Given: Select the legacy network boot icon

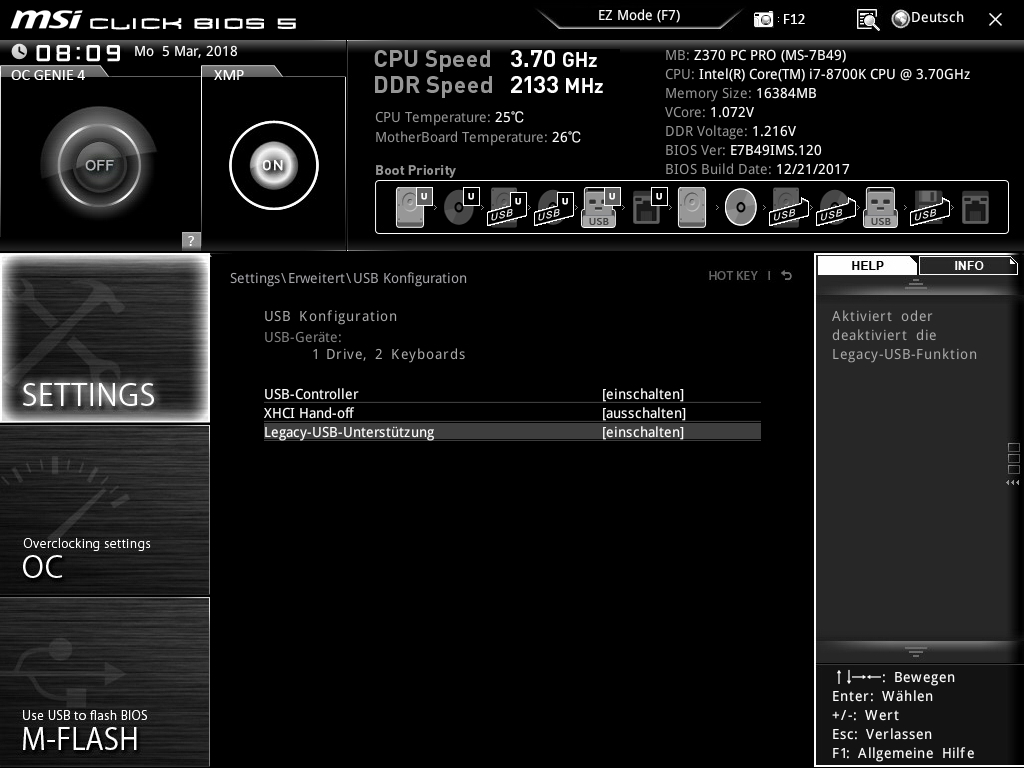Looking at the screenshot, I should (976, 207).
